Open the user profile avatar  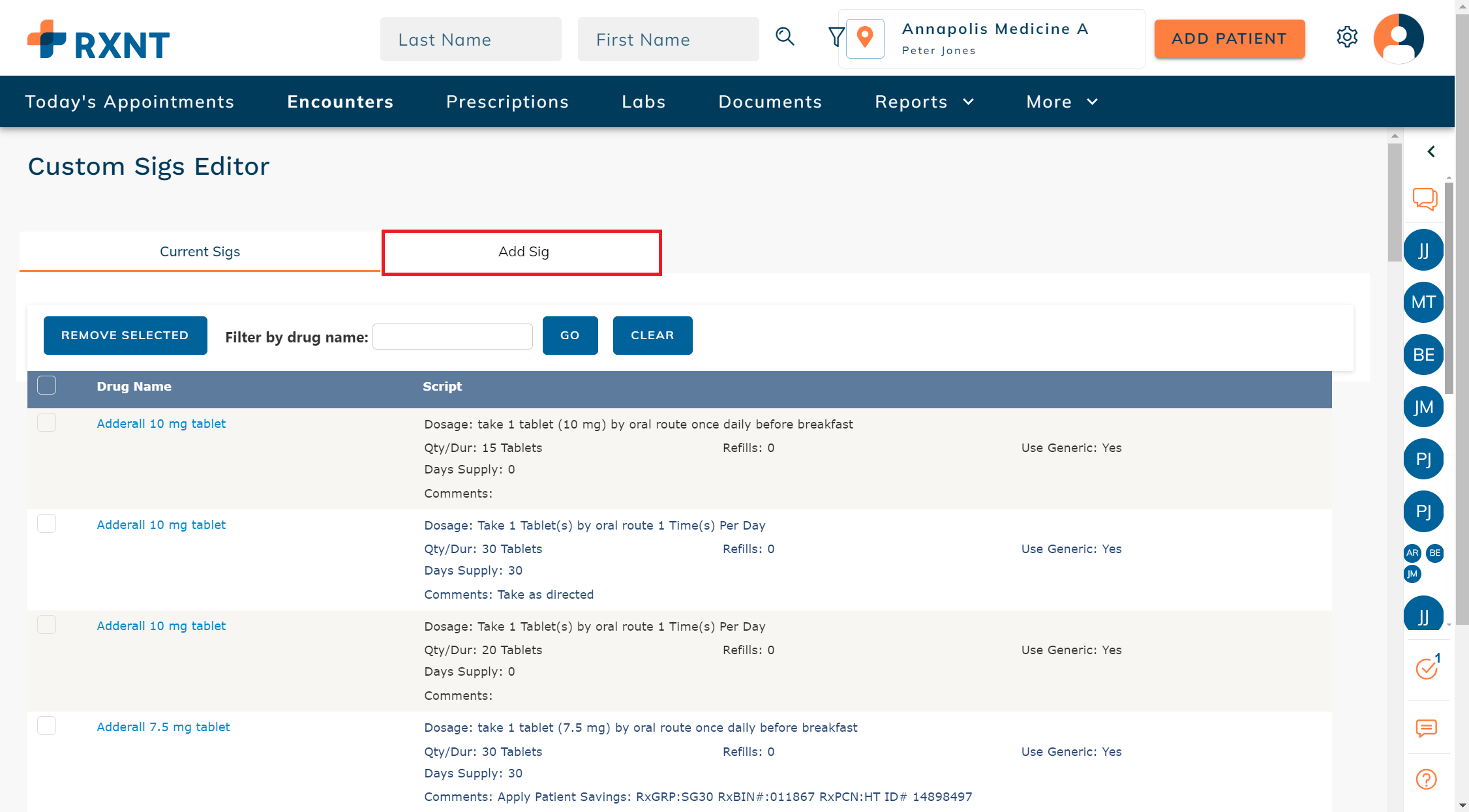coord(1399,38)
